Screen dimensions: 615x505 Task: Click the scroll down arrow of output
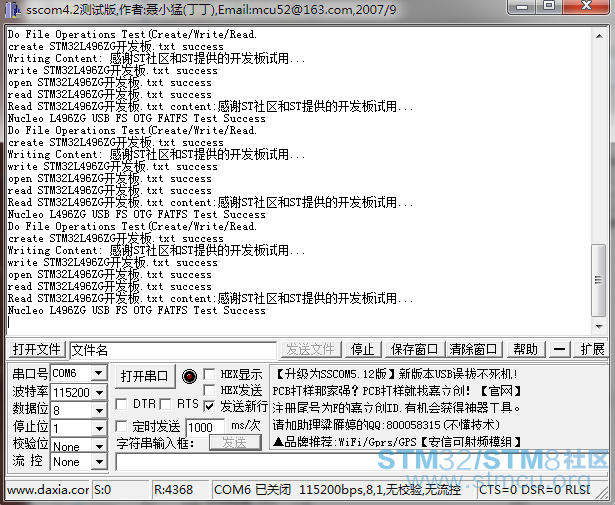[x=599, y=326]
